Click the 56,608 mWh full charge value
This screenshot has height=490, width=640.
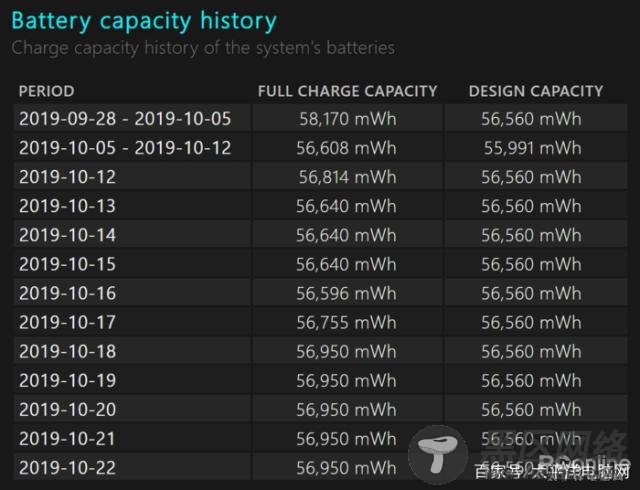(x=346, y=148)
